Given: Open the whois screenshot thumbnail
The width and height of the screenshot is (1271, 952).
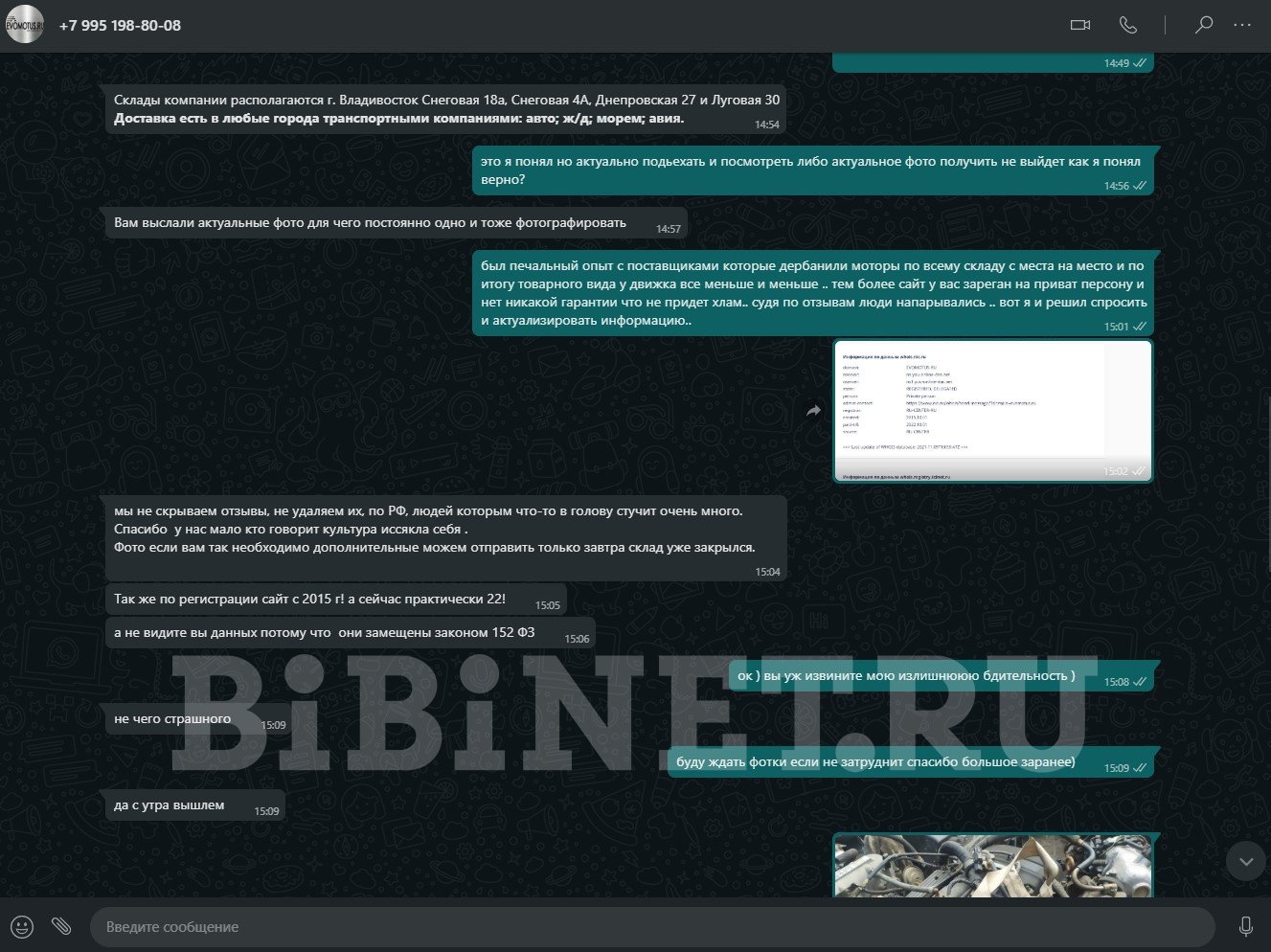Looking at the screenshot, I should (992, 410).
